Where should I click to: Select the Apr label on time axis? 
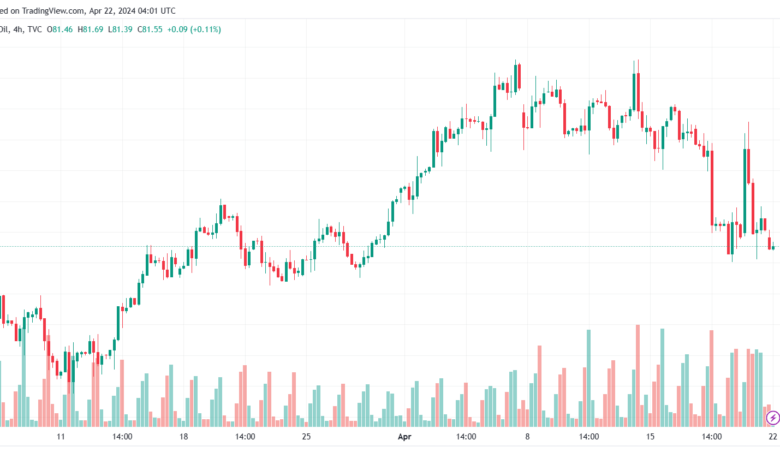coord(404,437)
